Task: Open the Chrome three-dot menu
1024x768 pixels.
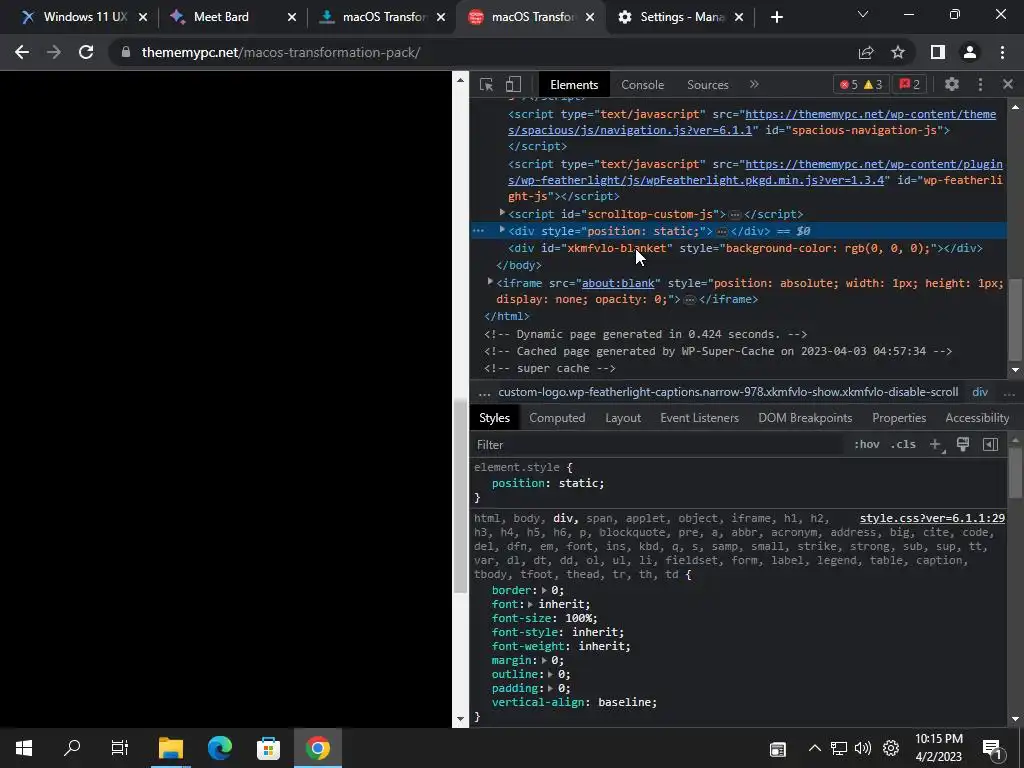Action: (x=1002, y=52)
